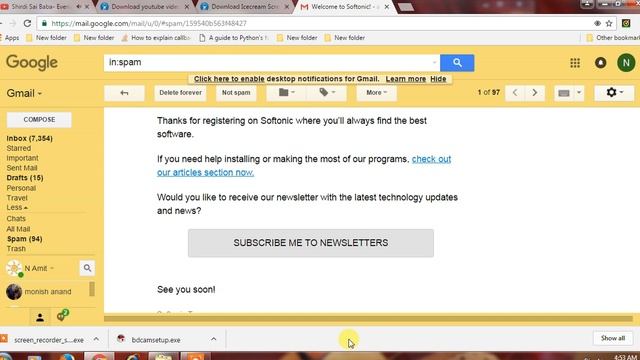Open the Chrome extension icon
Viewport: 640px width, 360px height.
626,23
